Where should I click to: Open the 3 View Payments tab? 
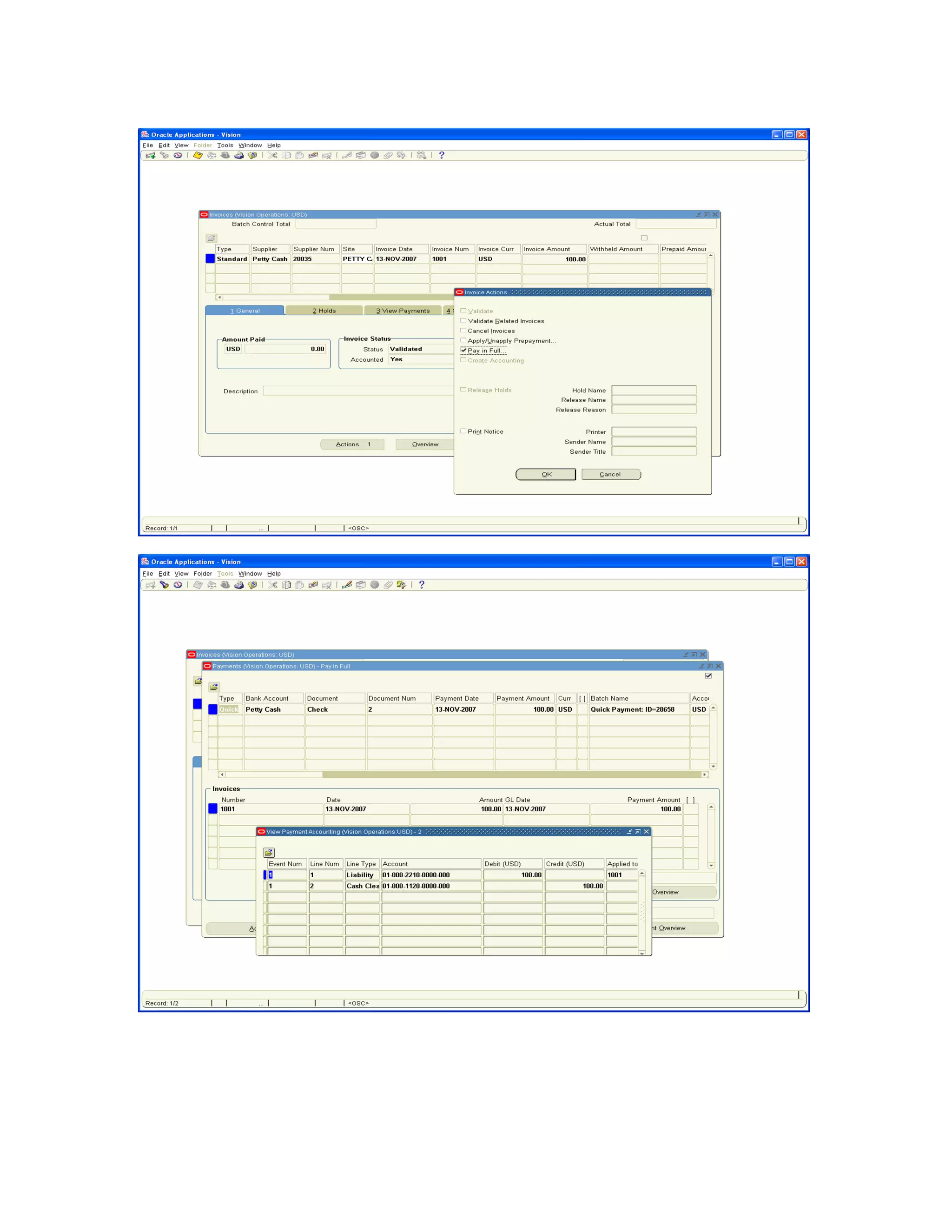pyautogui.click(x=402, y=311)
